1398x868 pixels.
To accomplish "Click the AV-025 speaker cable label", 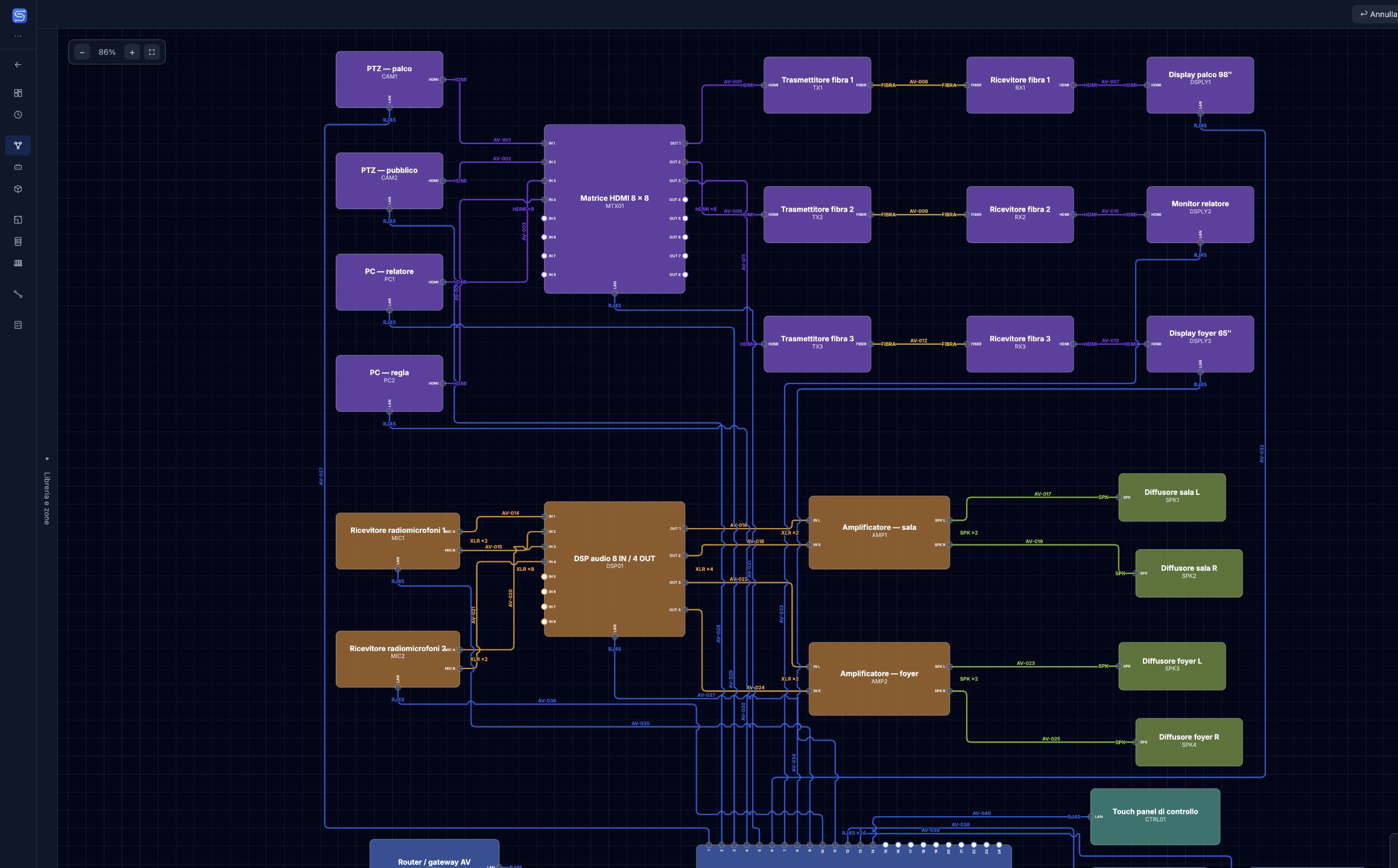I will [1051, 738].
